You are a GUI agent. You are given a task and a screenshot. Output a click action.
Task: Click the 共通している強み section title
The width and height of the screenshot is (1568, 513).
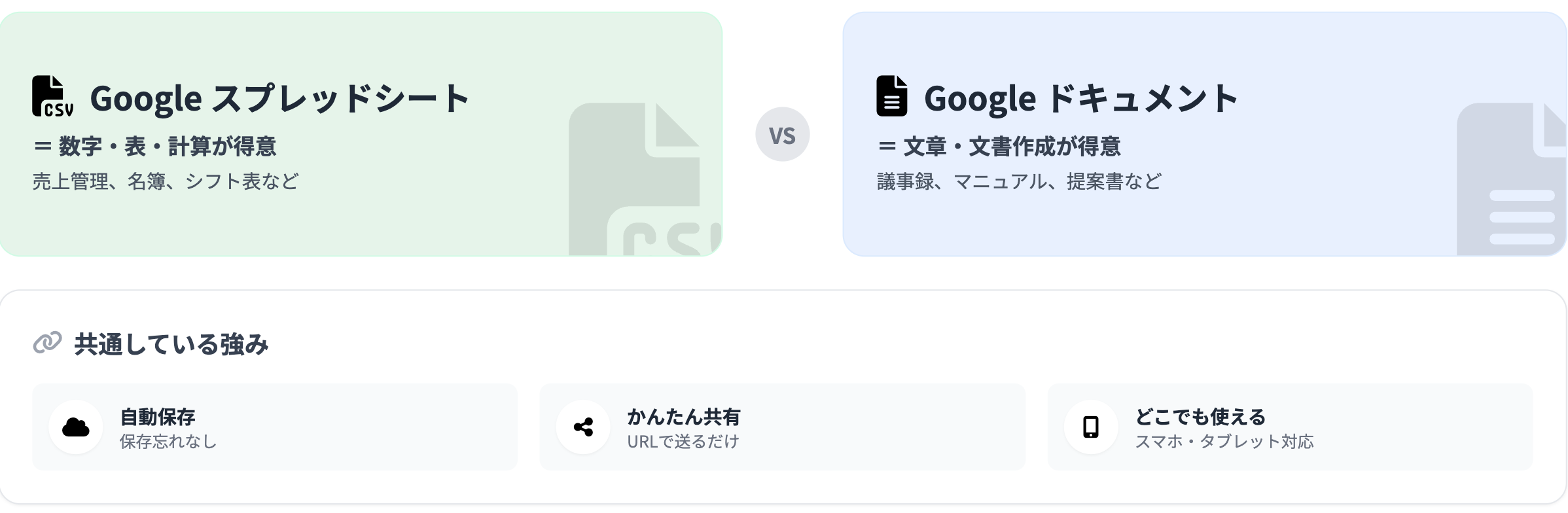(x=171, y=344)
